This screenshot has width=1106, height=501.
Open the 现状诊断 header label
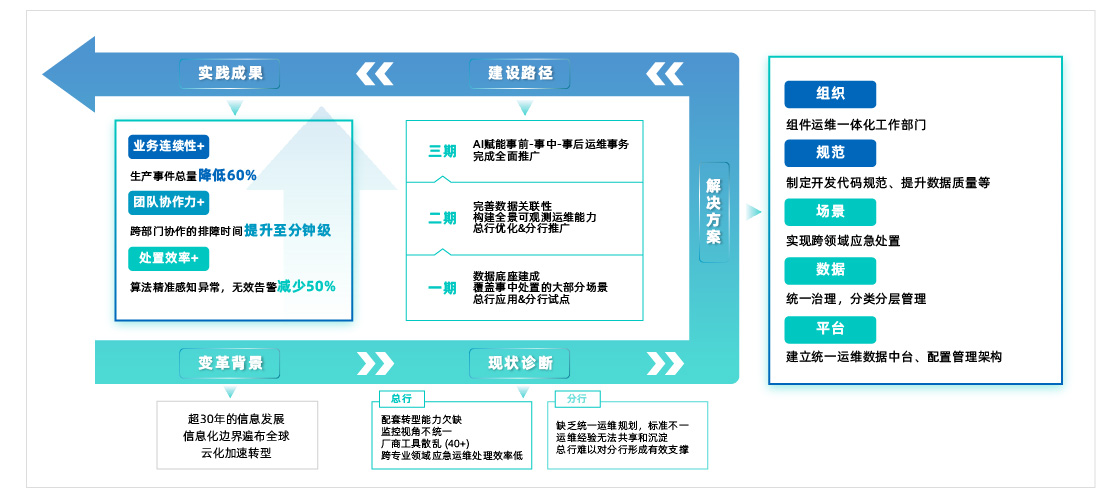[x=520, y=363]
